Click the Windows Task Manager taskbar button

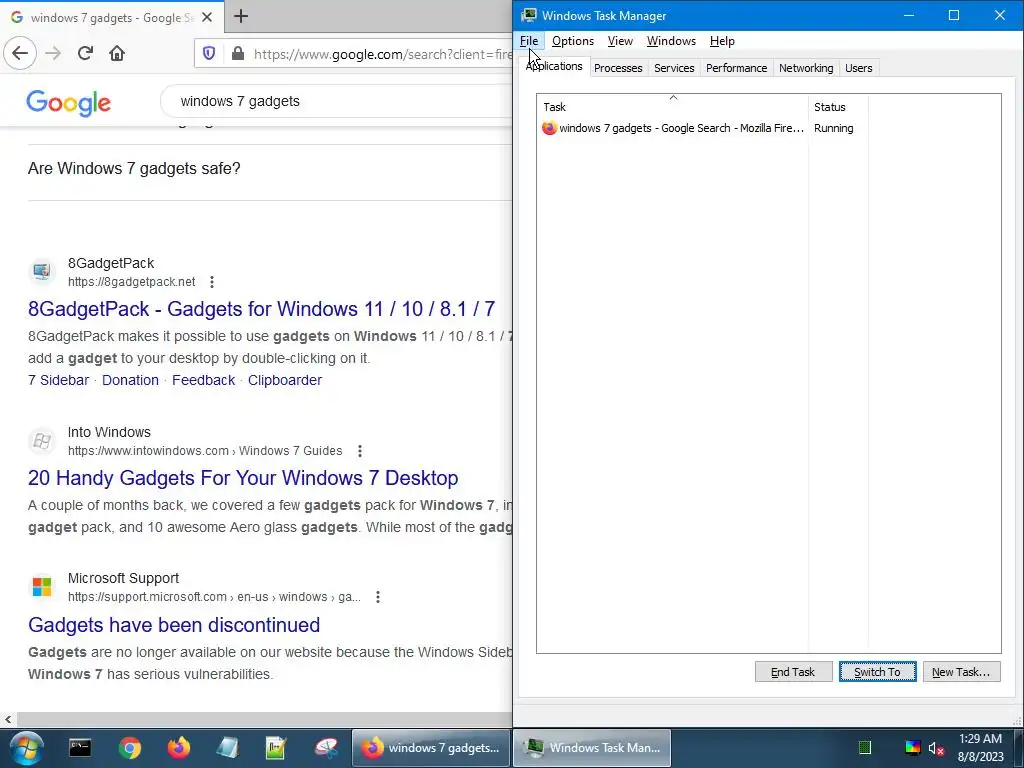point(592,748)
